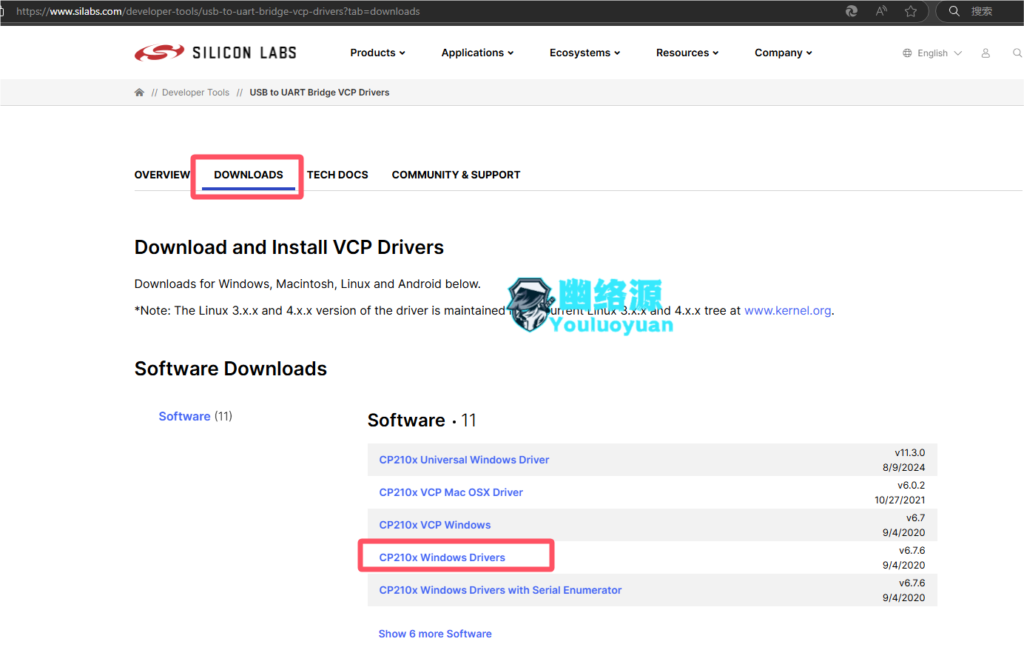Expand the Ecosystems menu

(x=584, y=52)
